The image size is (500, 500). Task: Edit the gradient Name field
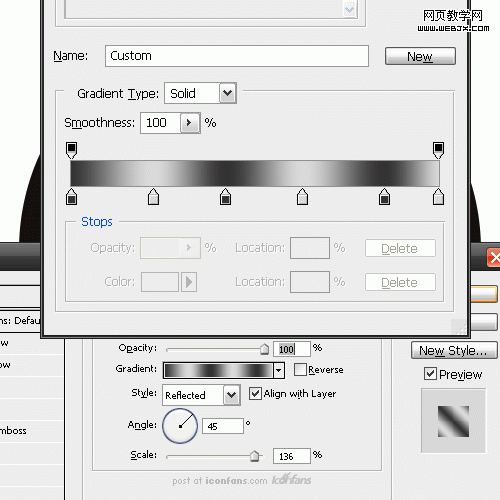click(237, 56)
